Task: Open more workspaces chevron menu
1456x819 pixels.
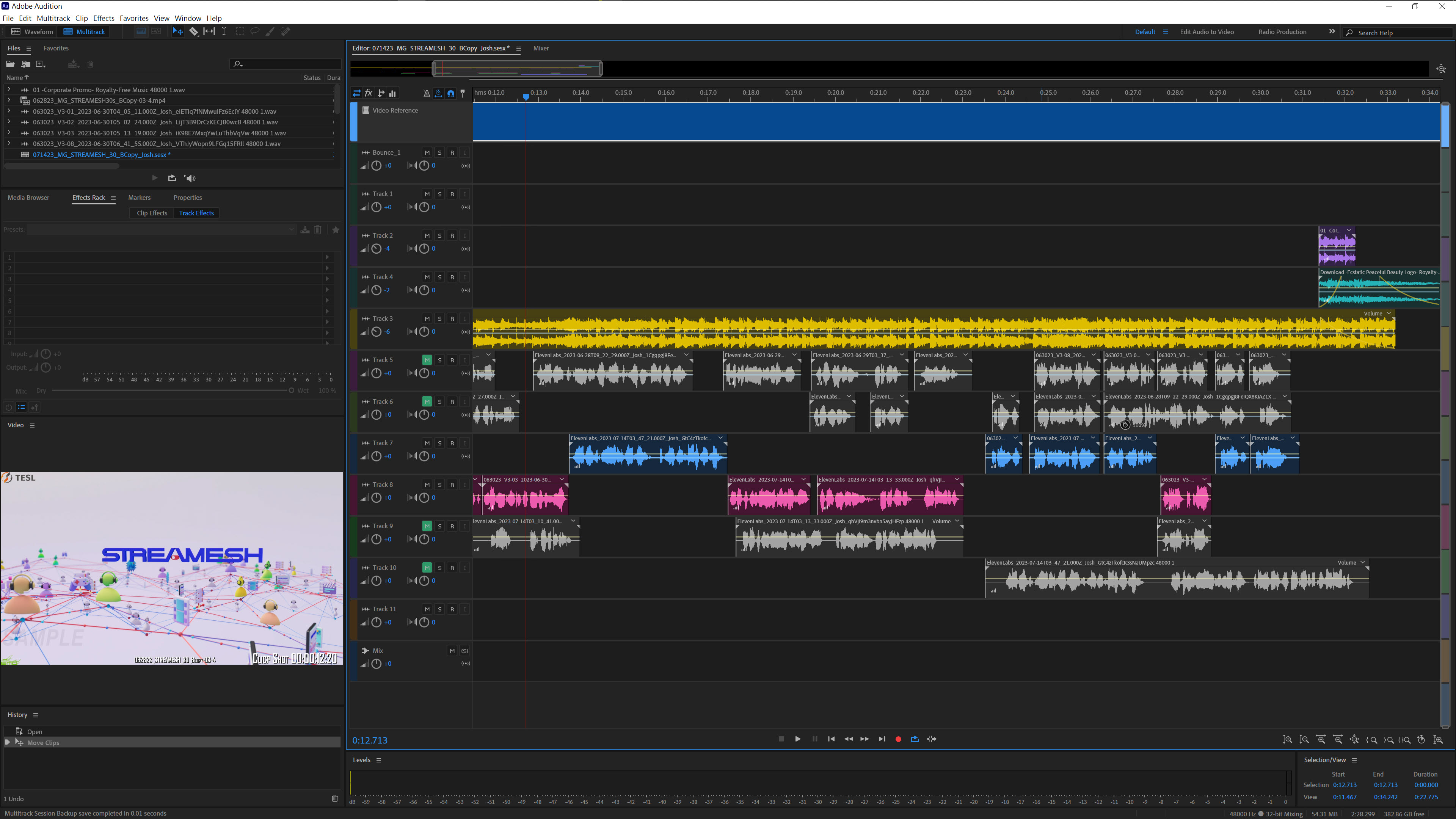Action: click(1332, 31)
